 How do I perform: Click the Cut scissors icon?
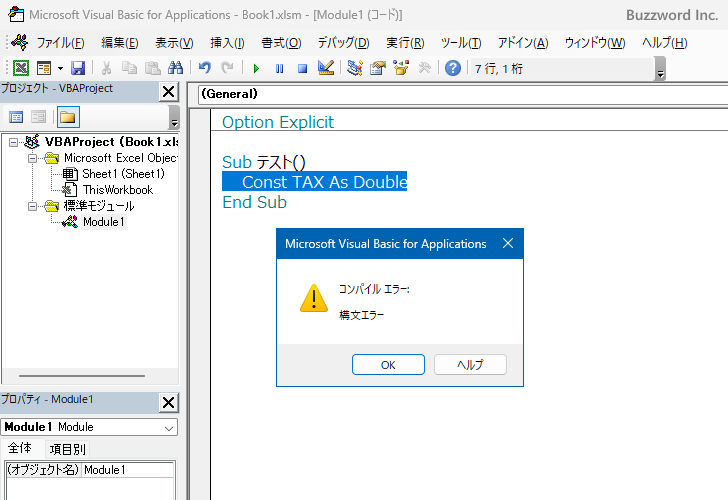pyautogui.click(x=106, y=68)
